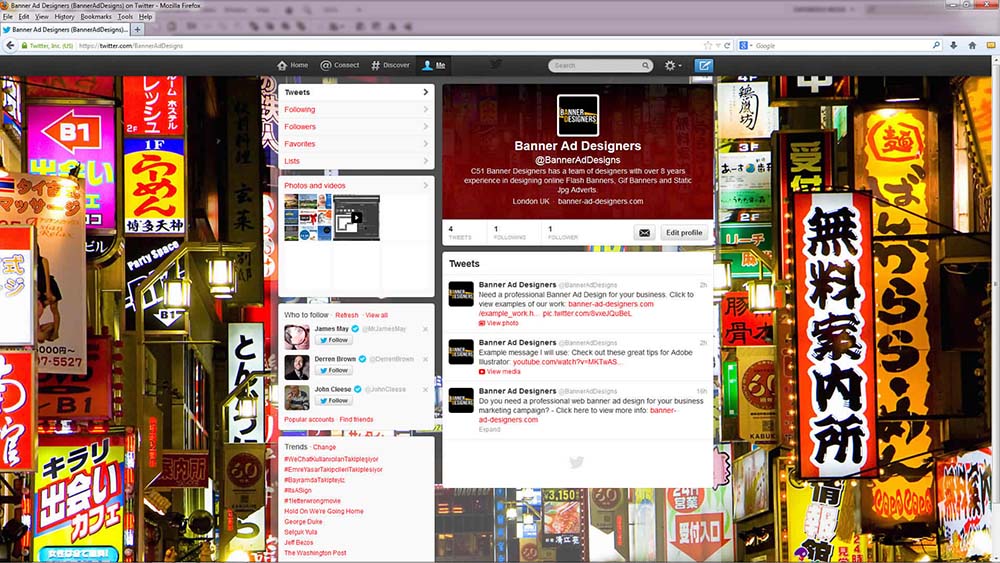Refresh the Who to follow suggestions
The height and width of the screenshot is (563, 1000).
tap(347, 315)
